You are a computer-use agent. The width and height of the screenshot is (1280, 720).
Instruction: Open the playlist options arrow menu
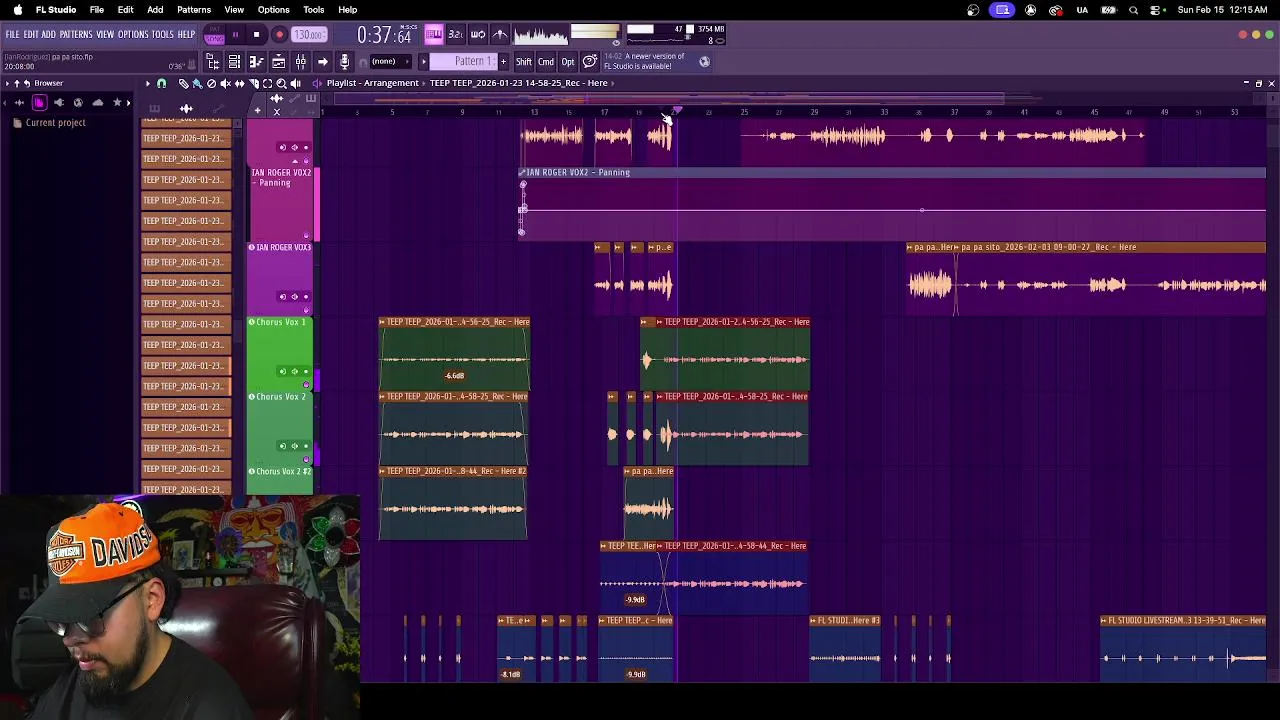click(x=147, y=83)
